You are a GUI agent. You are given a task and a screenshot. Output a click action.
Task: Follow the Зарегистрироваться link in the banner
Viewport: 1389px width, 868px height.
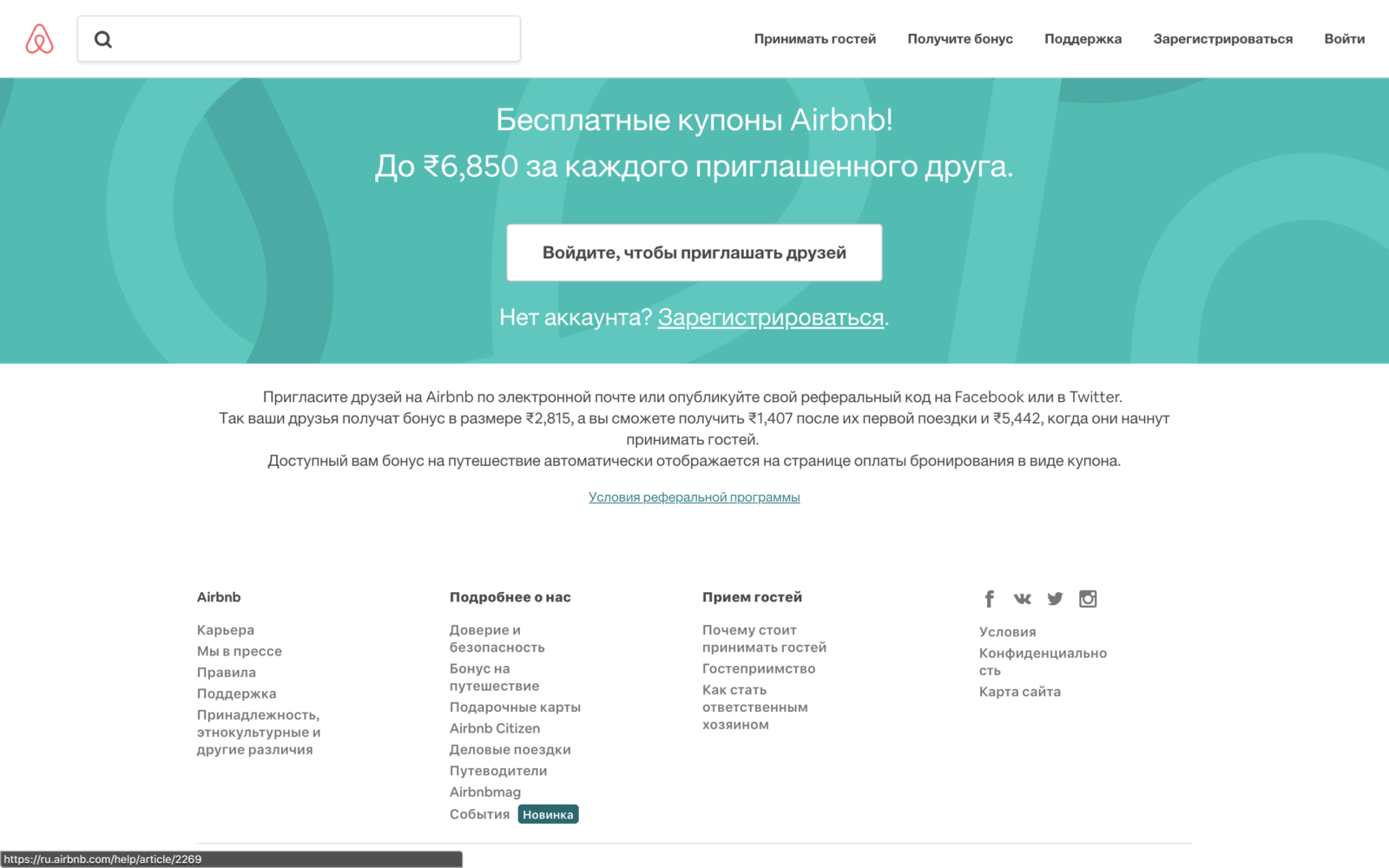771,318
